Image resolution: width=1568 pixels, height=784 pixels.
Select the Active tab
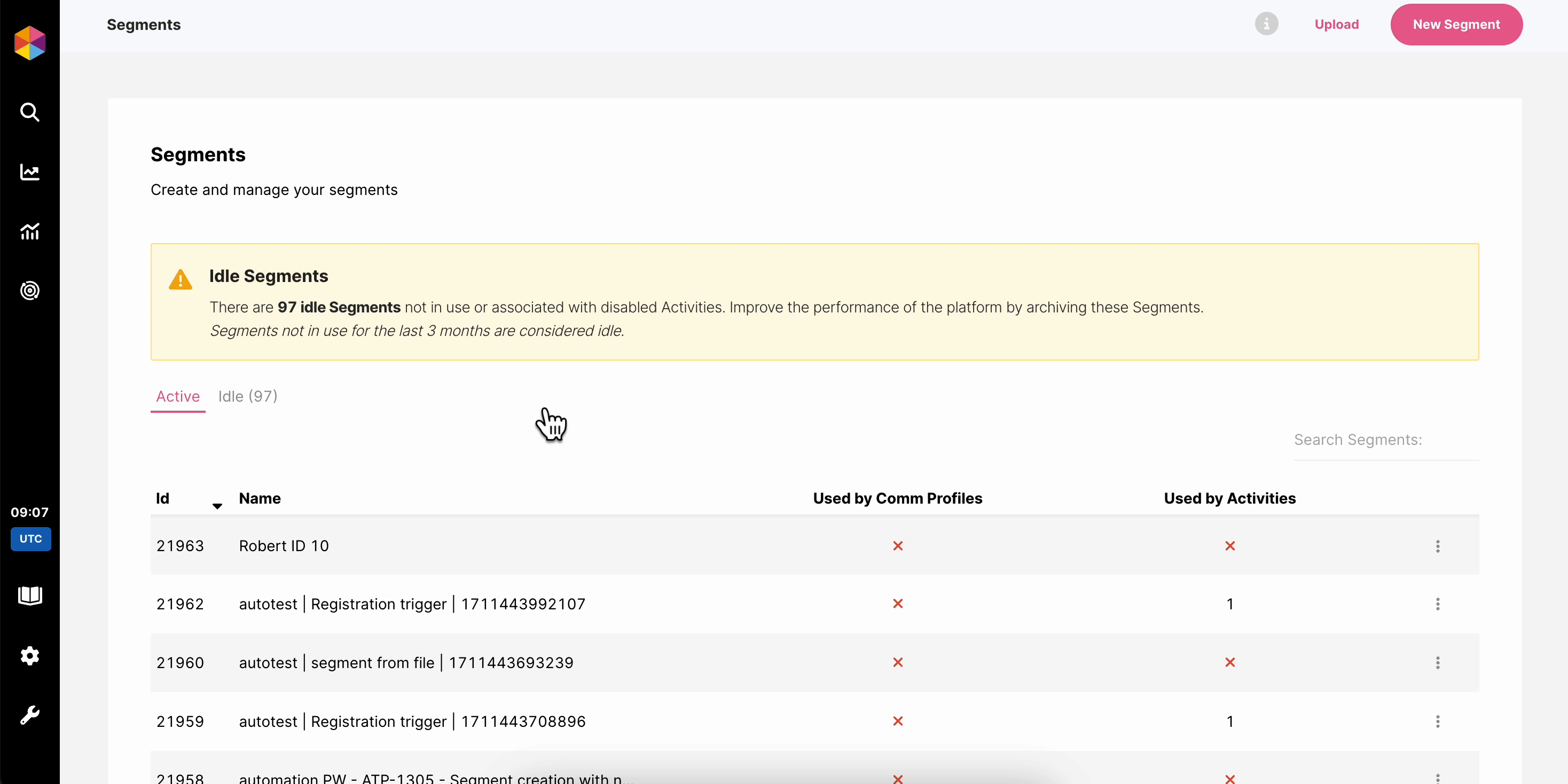(x=178, y=396)
